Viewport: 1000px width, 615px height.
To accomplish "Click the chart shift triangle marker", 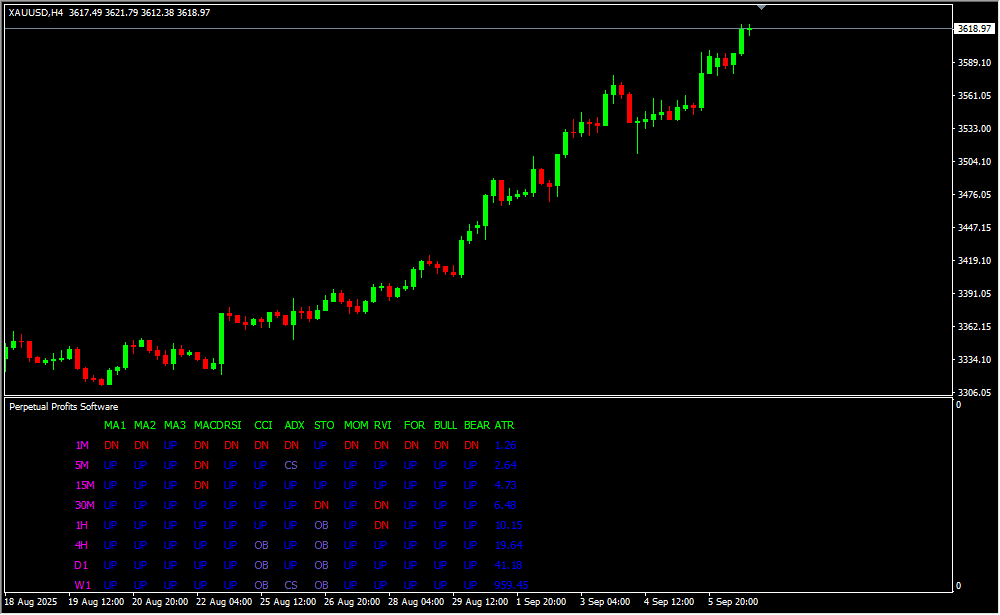I will (x=762, y=7).
